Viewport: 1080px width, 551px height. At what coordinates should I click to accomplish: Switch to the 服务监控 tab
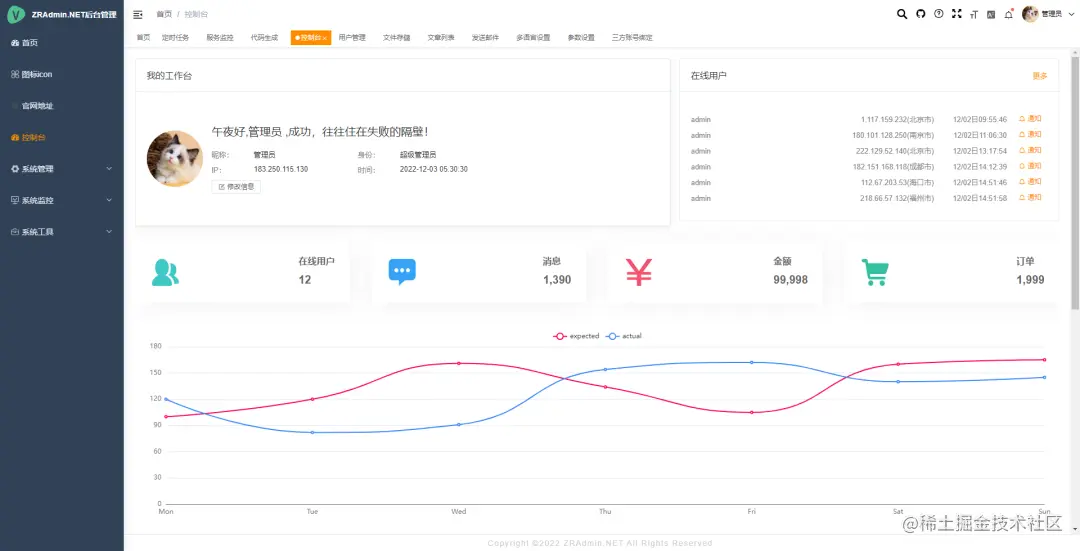click(x=220, y=38)
